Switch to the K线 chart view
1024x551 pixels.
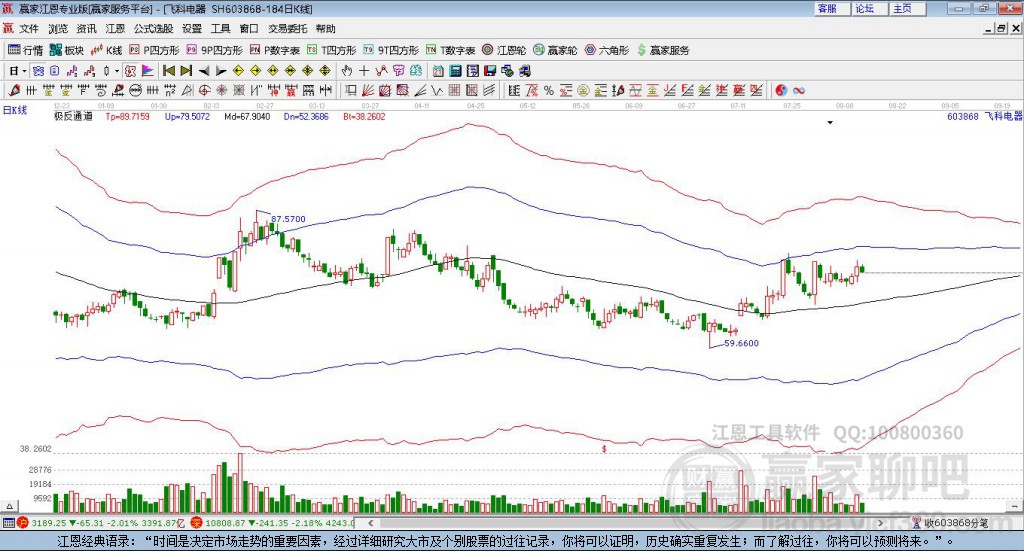(x=106, y=50)
